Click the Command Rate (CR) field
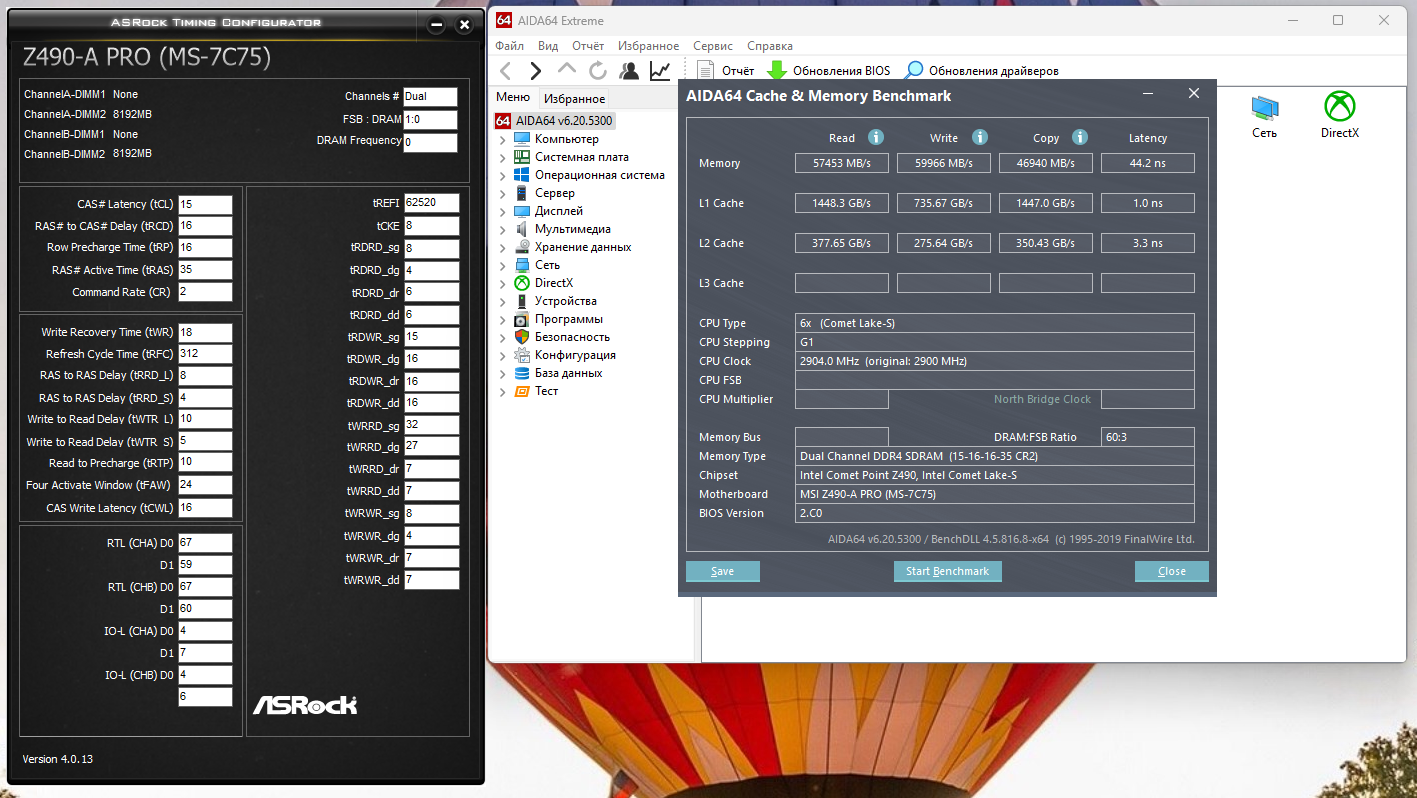This screenshot has height=798, width=1417. click(x=205, y=292)
